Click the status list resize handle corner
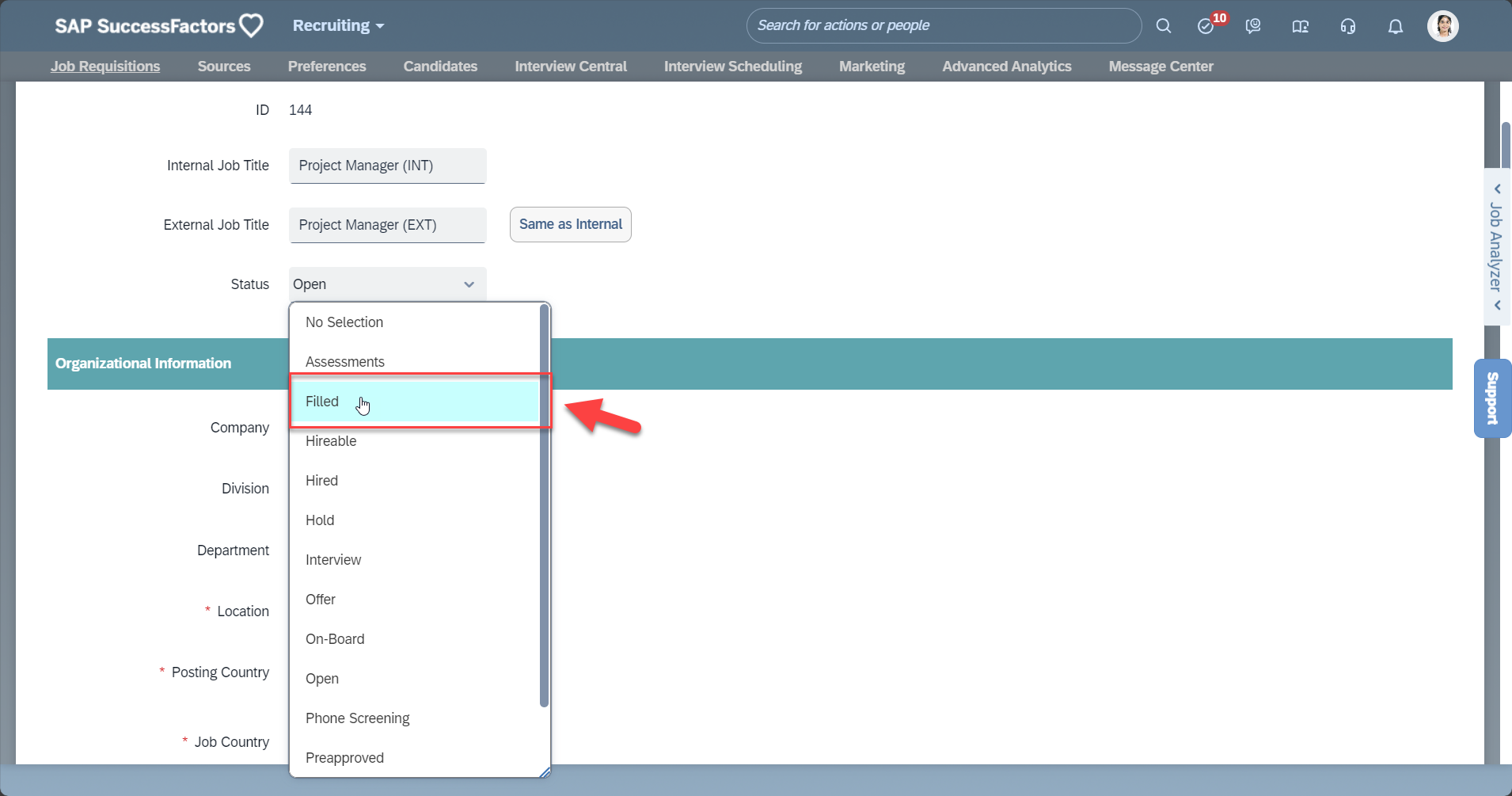The height and width of the screenshot is (796, 1512). (x=545, y=772)
